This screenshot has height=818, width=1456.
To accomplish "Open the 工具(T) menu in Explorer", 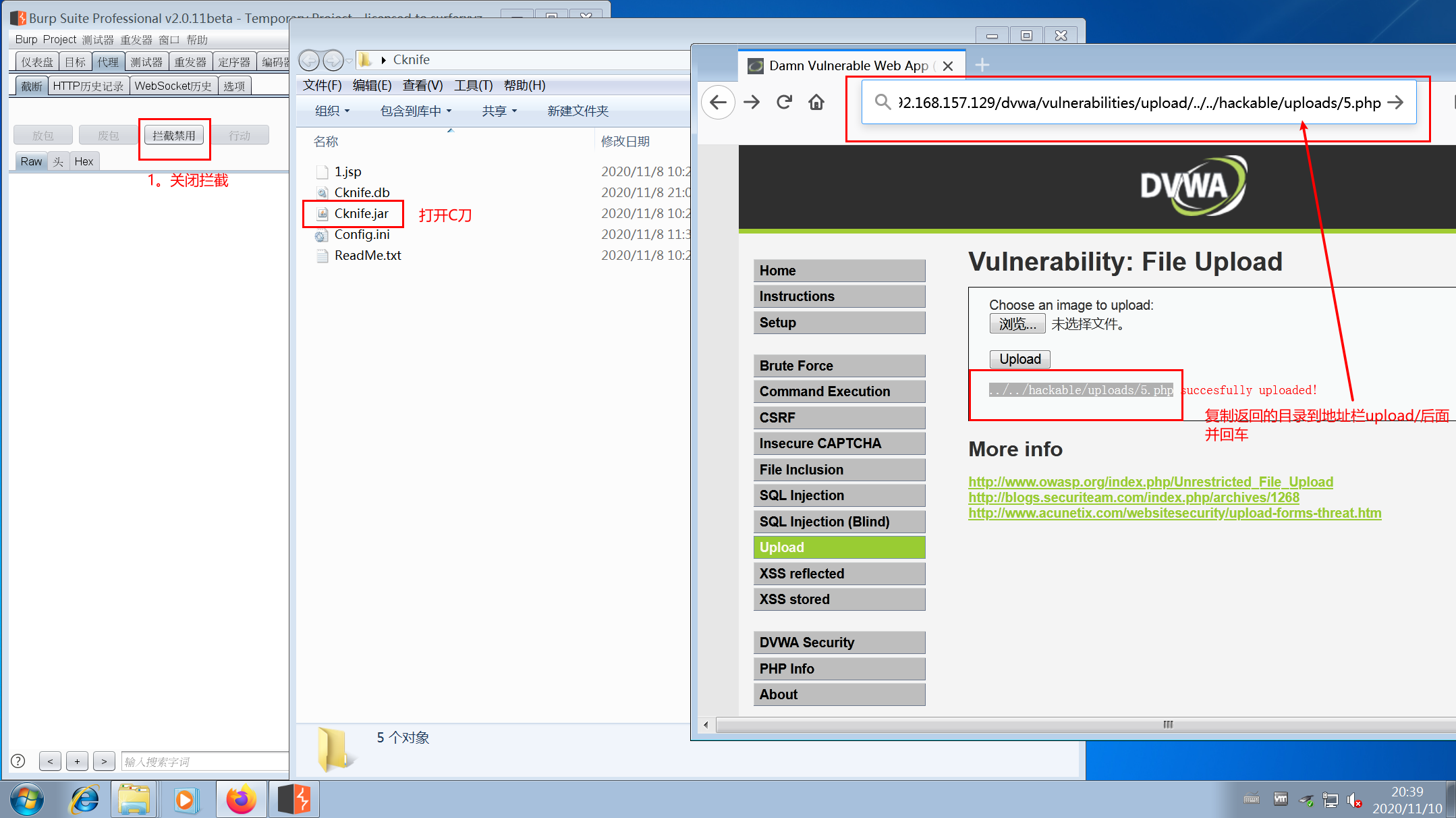I will (x=473, y=86).
